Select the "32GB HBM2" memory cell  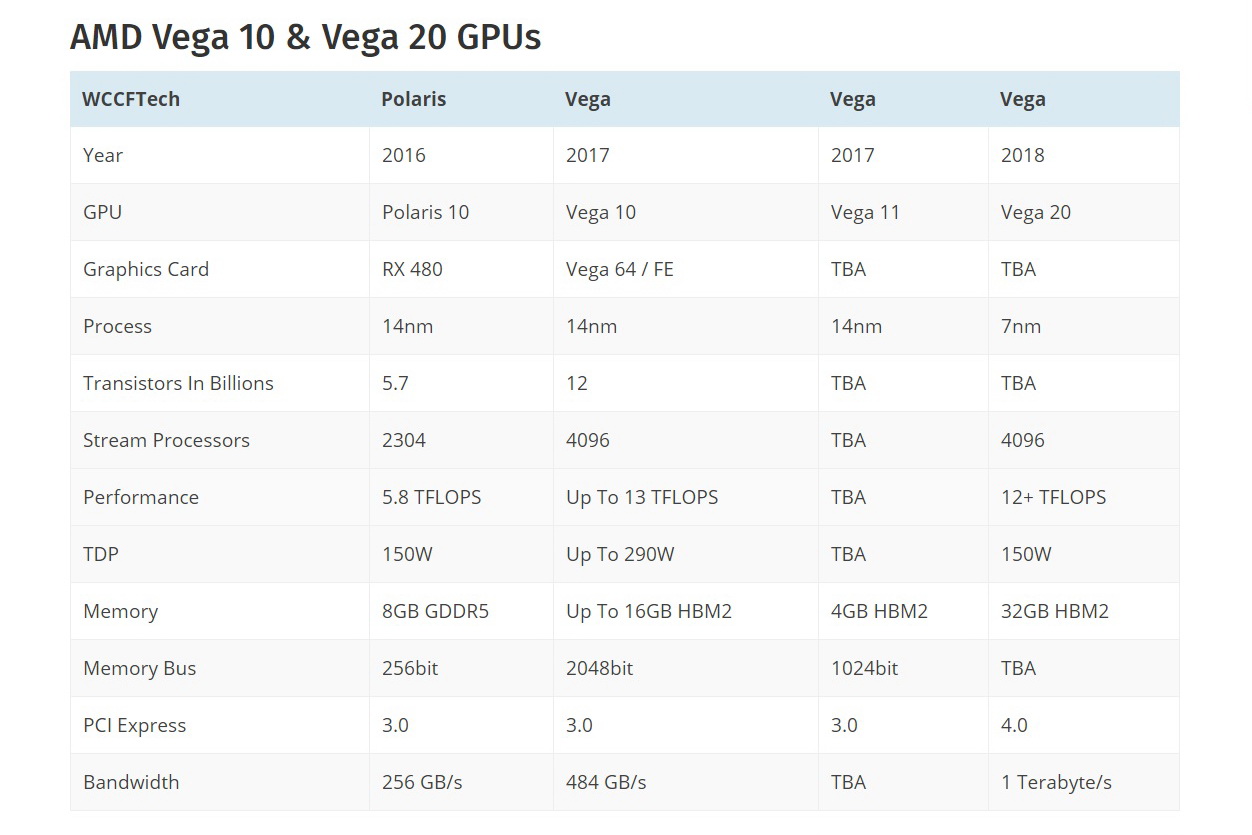[x=1055, y=611]
